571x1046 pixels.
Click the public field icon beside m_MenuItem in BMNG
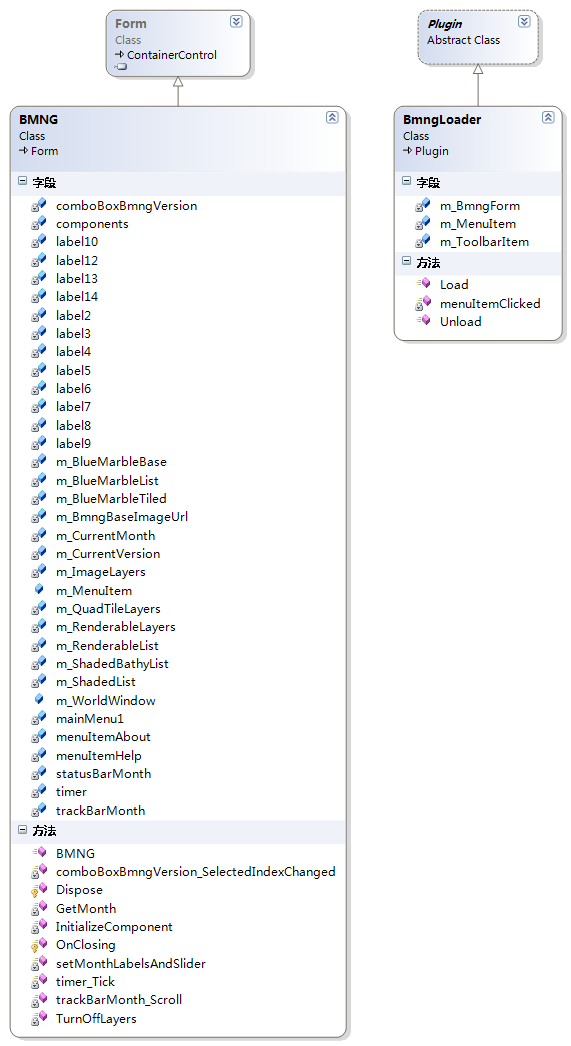[39, 590]
